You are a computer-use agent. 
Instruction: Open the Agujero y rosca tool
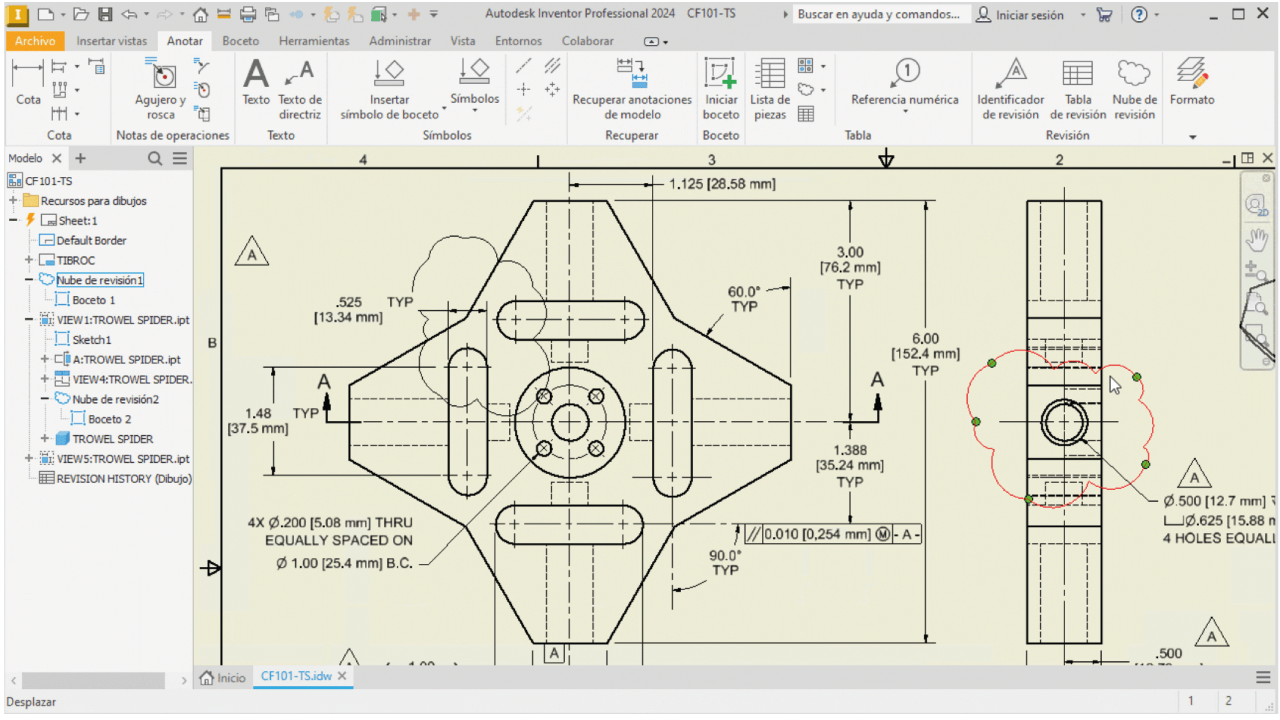click(160, 88)
